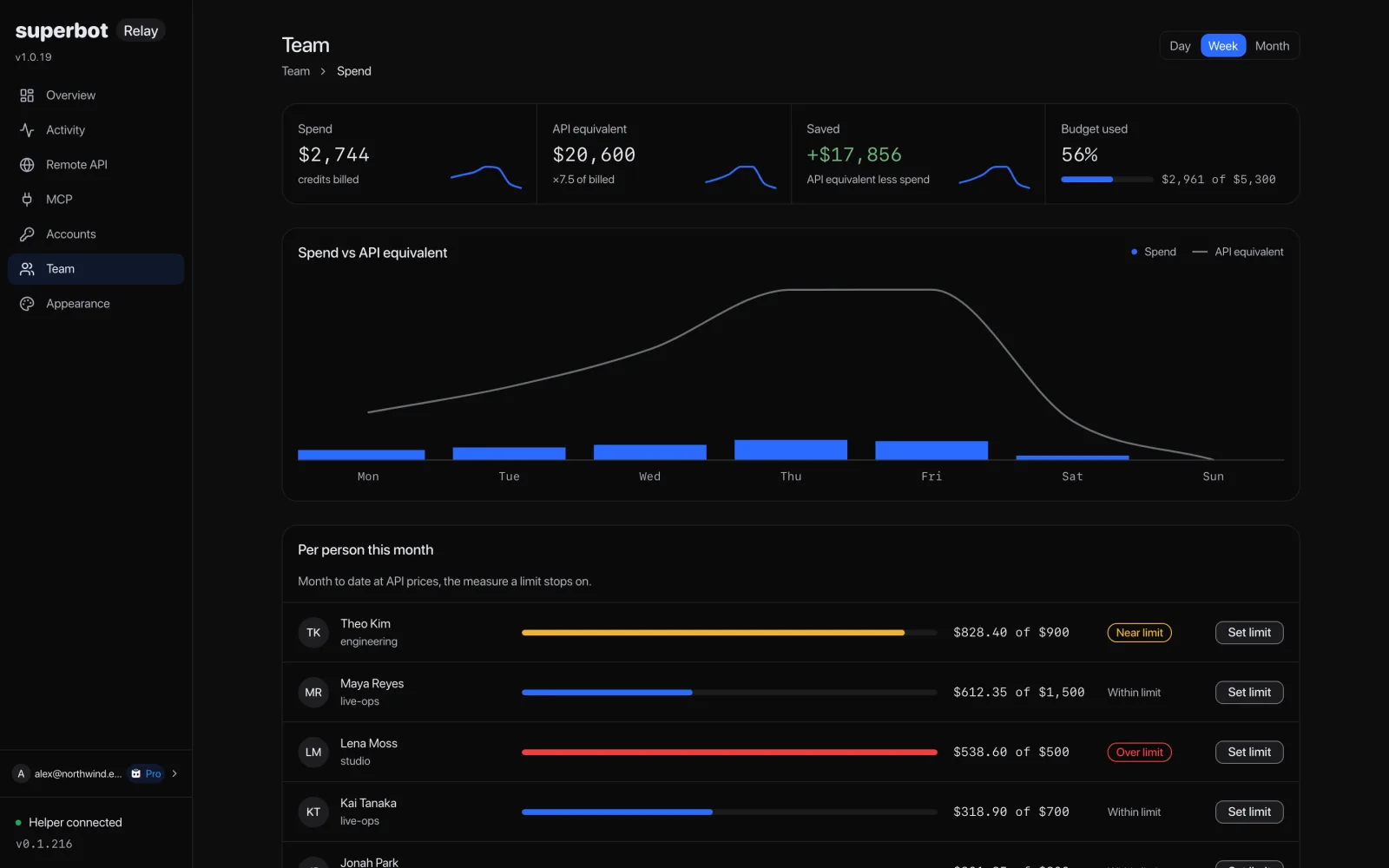This screenshot has width=1389, height=868.
Task: Click Theo Kim's TK avatar
Action: point(313,633)
